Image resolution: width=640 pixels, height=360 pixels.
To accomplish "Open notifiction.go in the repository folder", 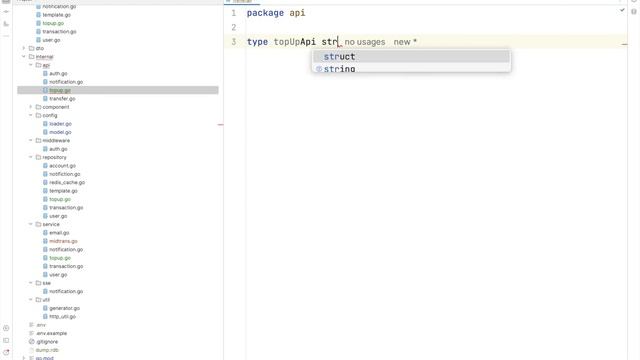I will (64, 174).
